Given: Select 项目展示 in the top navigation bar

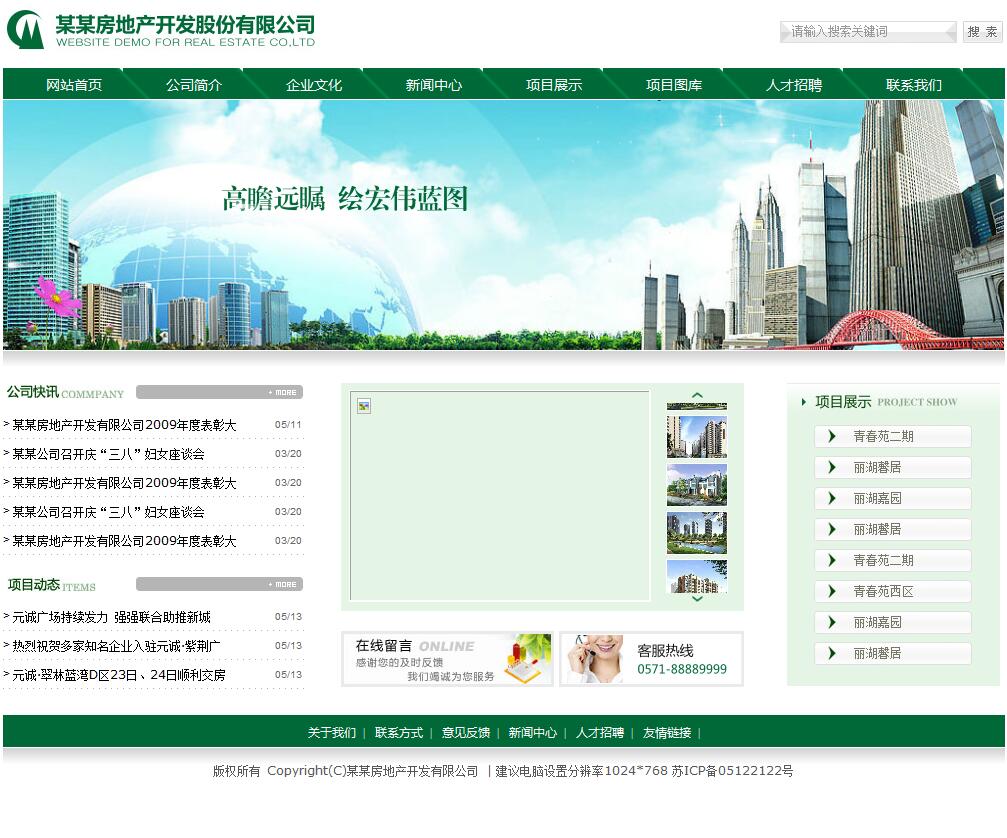Looking at the screenshot, I should click(x=554, y=85).
